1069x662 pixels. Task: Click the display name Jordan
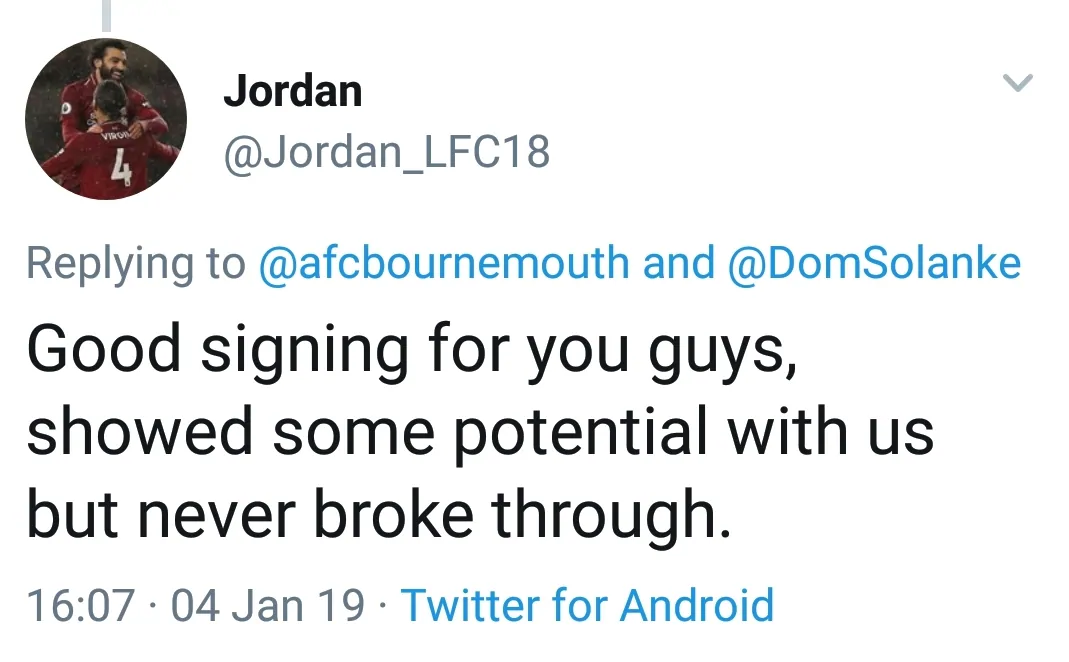(x=292, y=92)
